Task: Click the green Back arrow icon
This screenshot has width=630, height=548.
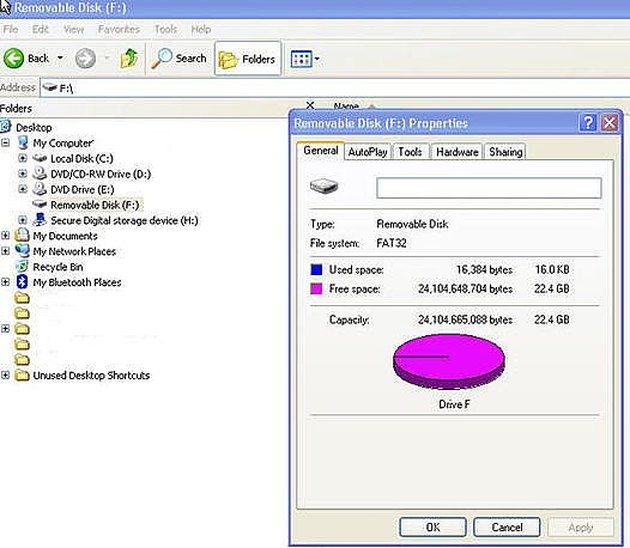Action: click(14, 59)
